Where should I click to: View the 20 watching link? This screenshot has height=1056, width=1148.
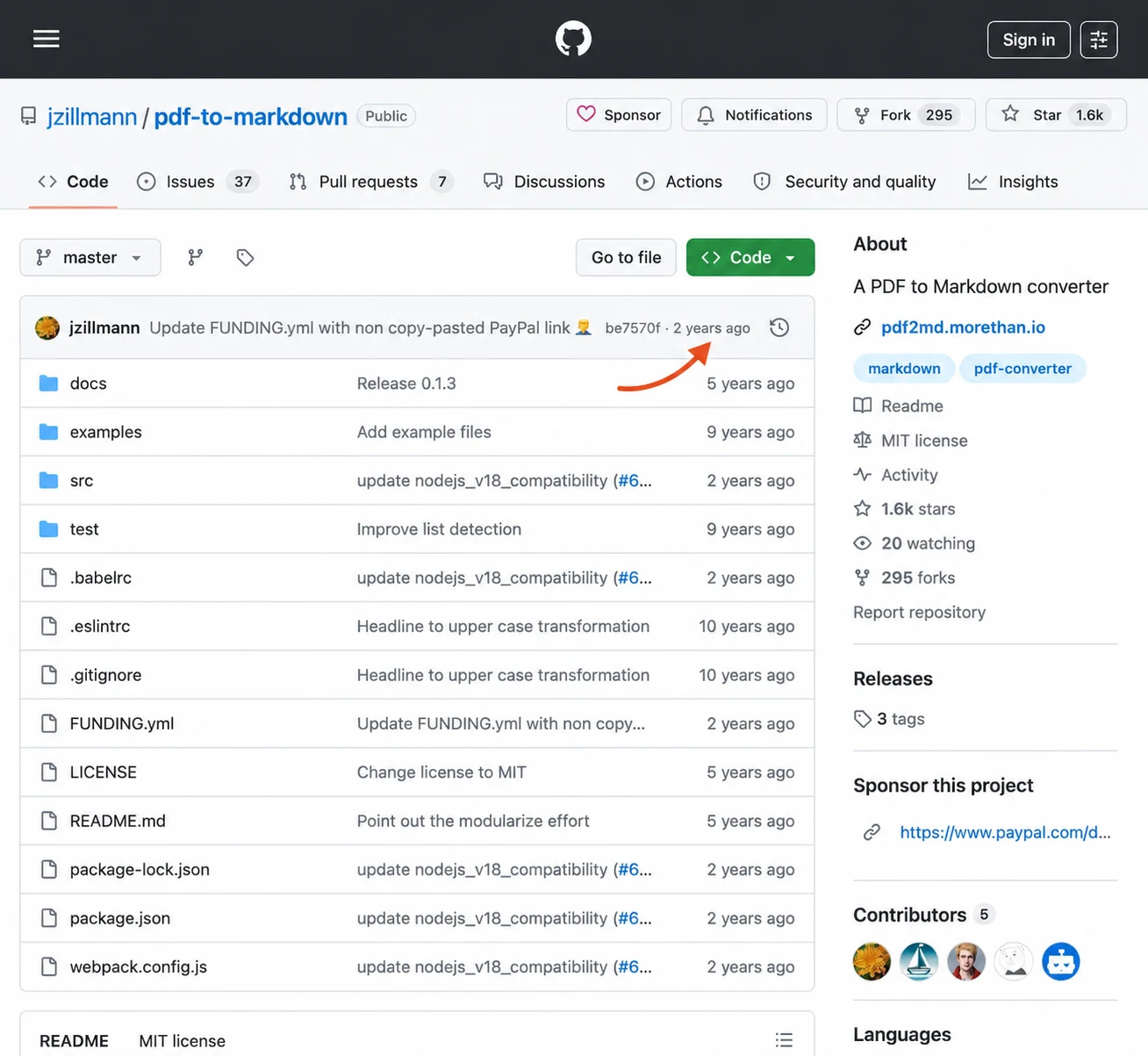915,543
